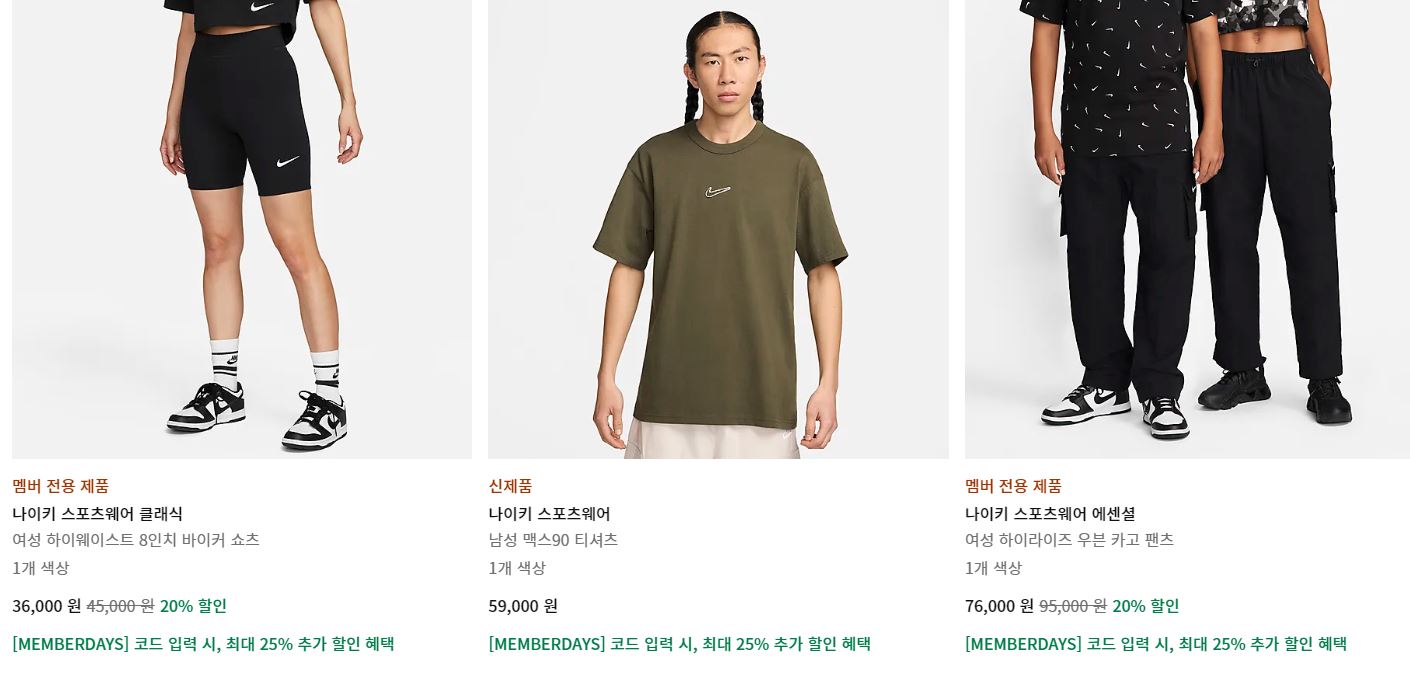1410x673 pixels.
Task: Click the 나이키 스포츠웨어 클래식 product title
Action: click(97, 514)
